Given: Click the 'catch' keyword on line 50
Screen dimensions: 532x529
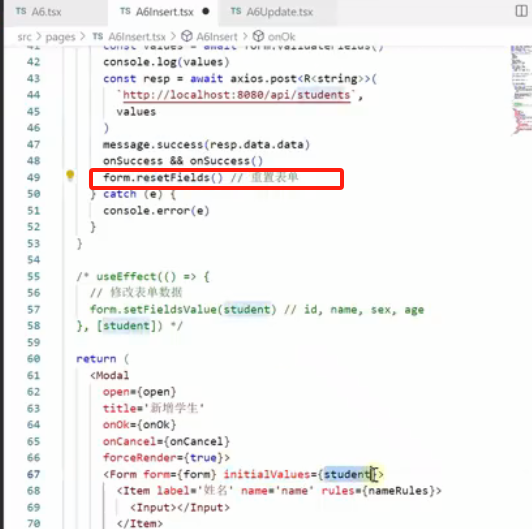Looking at the screenshot, I should (x=120, y=194).
